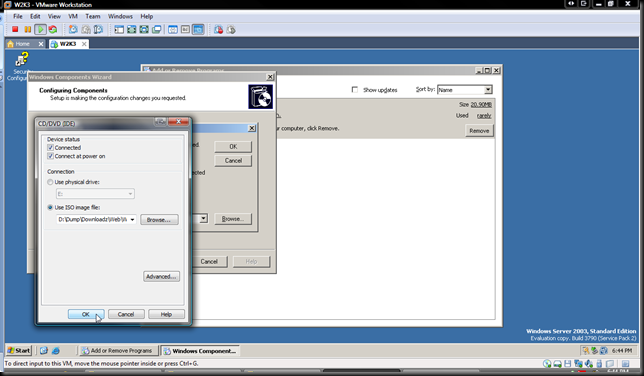This screenshot has height=376, width=644.
Task: Click the Reset VM toolbar icon
Action: click(x=53, y=30)
